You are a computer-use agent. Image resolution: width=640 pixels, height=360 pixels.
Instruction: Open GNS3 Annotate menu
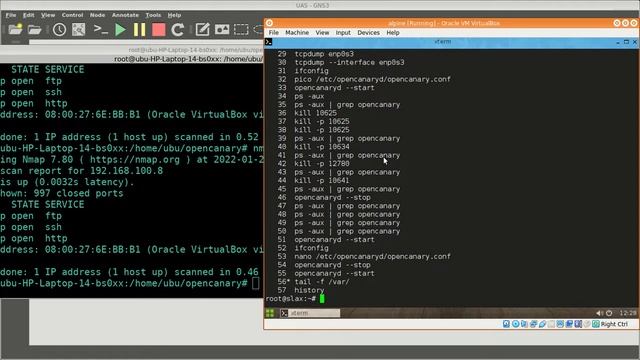tap(125, 15)
